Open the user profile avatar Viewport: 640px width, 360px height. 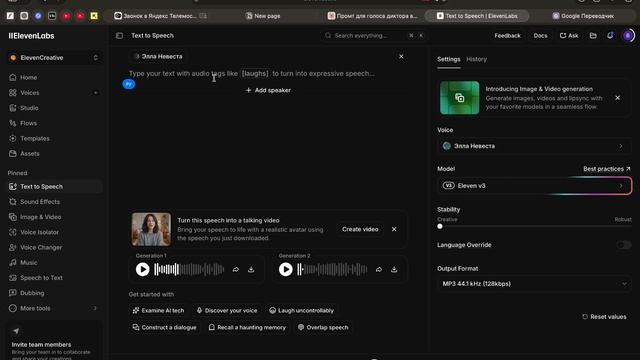point(629,36)
